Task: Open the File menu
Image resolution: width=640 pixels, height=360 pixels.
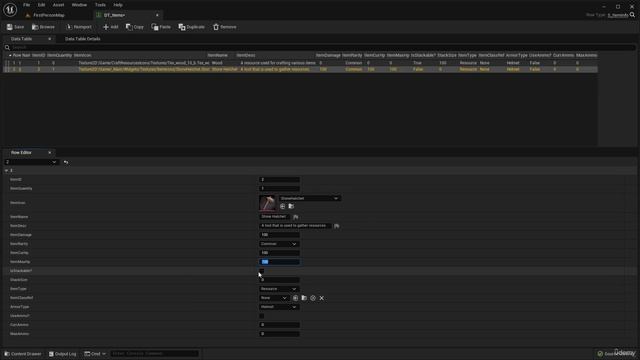Action: [x=27, y=5]
